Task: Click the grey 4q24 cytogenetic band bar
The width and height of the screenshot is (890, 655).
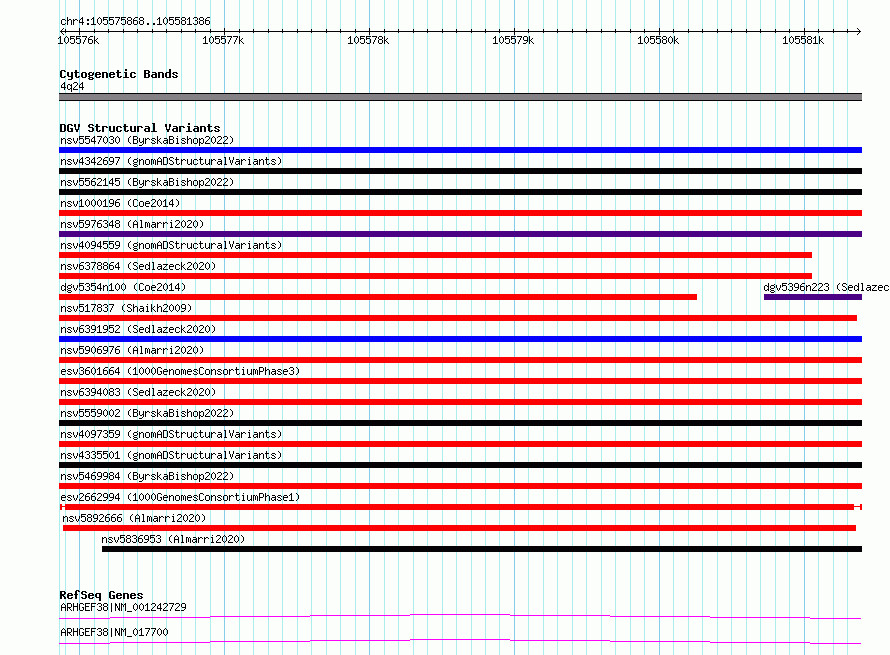Action: point(460,97)
